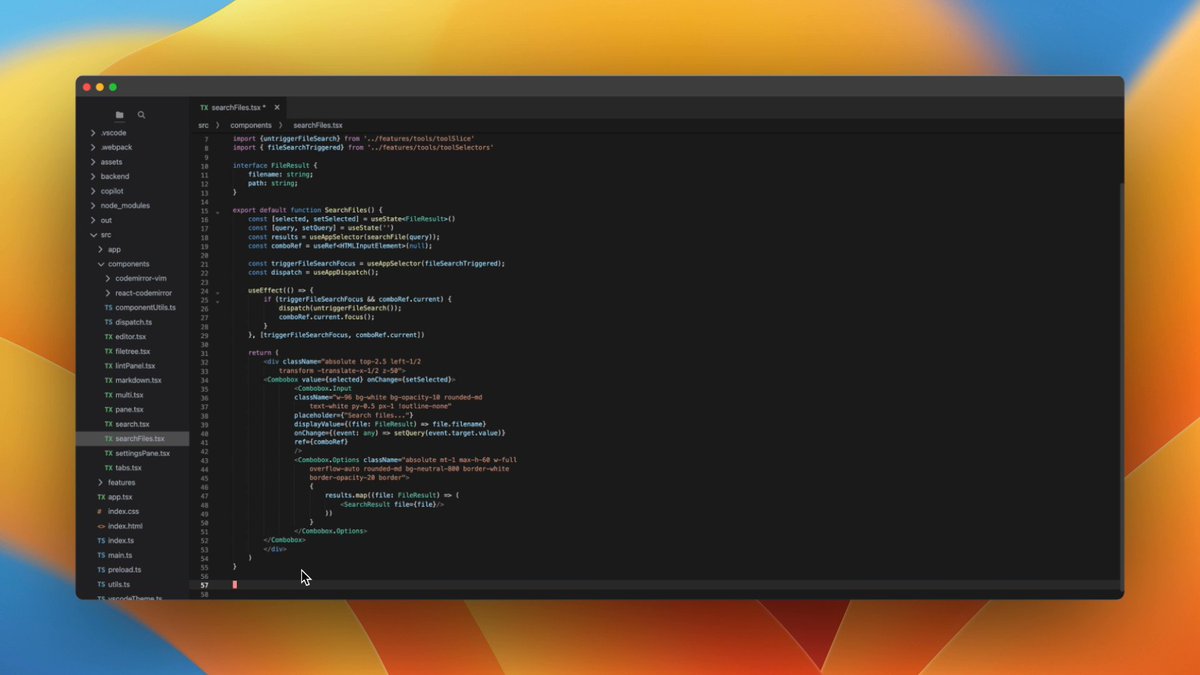This screenshot has height=675, width=1200.
Task: Click the TX icon beside multi.tsx
Action: pos(108,395)
